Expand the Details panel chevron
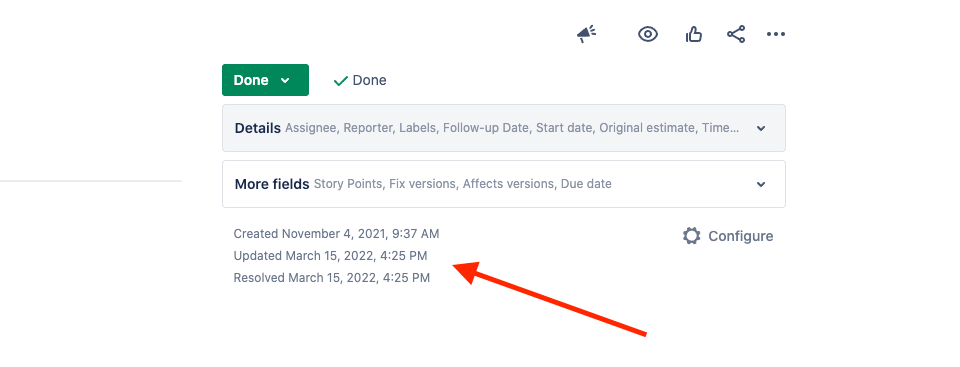Screen dimensions: 960x367 [x=761, y=128]
